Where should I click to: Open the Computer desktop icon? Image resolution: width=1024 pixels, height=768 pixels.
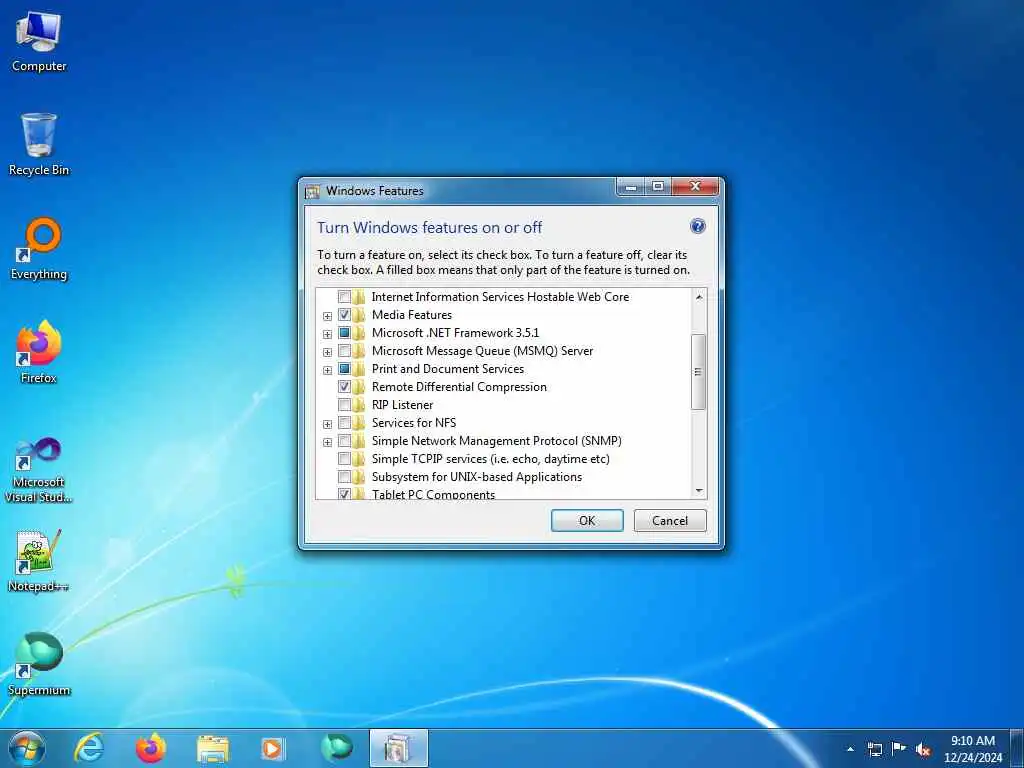pos(39,42)
